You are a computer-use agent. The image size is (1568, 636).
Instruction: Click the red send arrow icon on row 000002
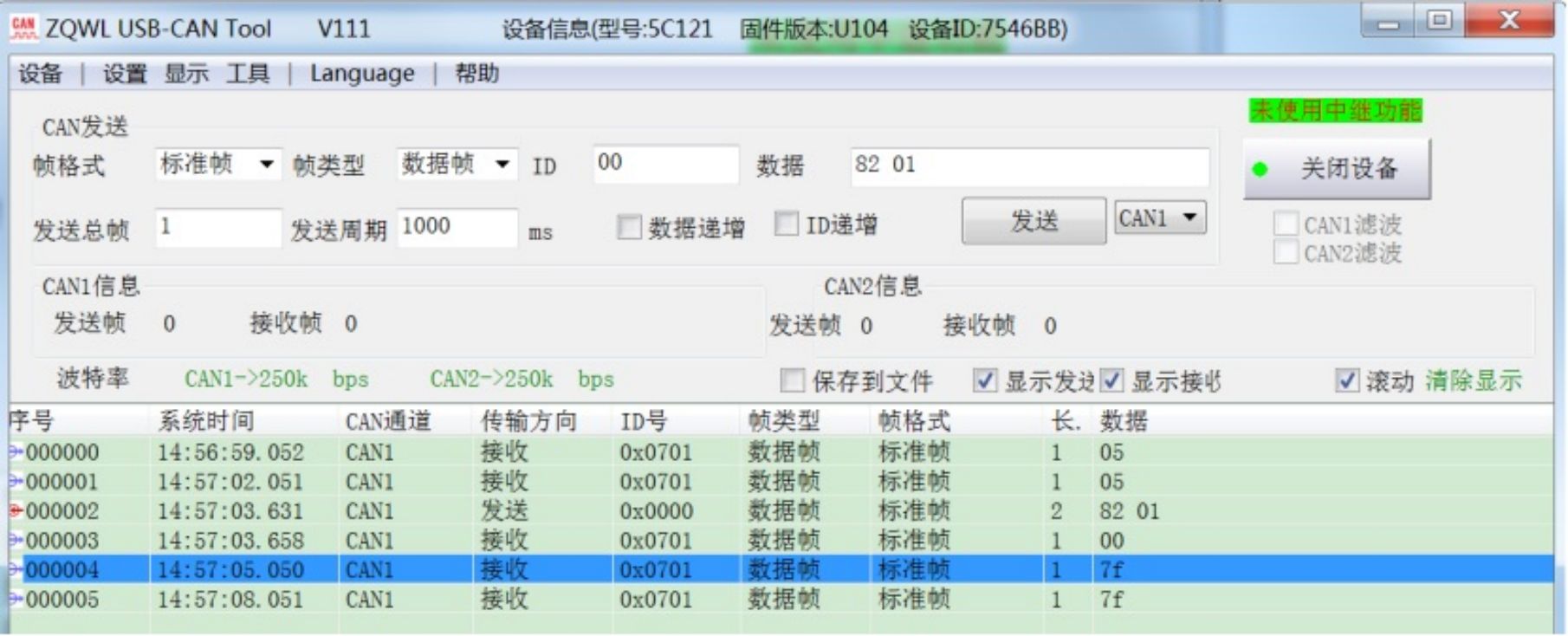(16, 510)
